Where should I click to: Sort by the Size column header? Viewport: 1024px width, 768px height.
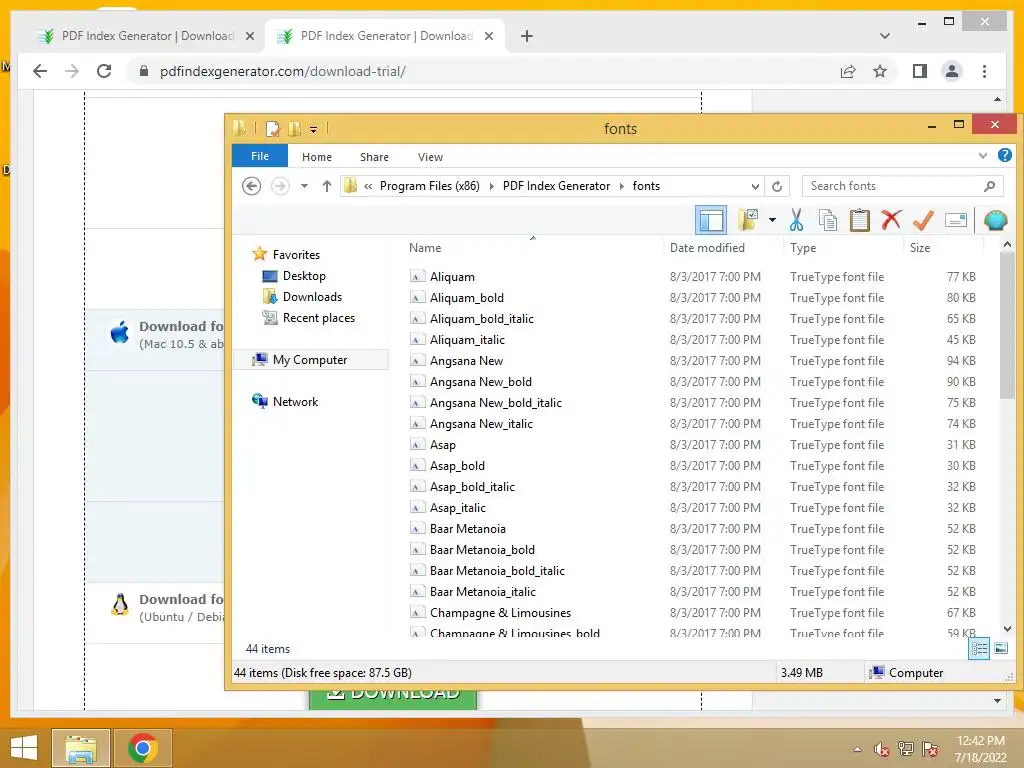[x=920, y=248]
